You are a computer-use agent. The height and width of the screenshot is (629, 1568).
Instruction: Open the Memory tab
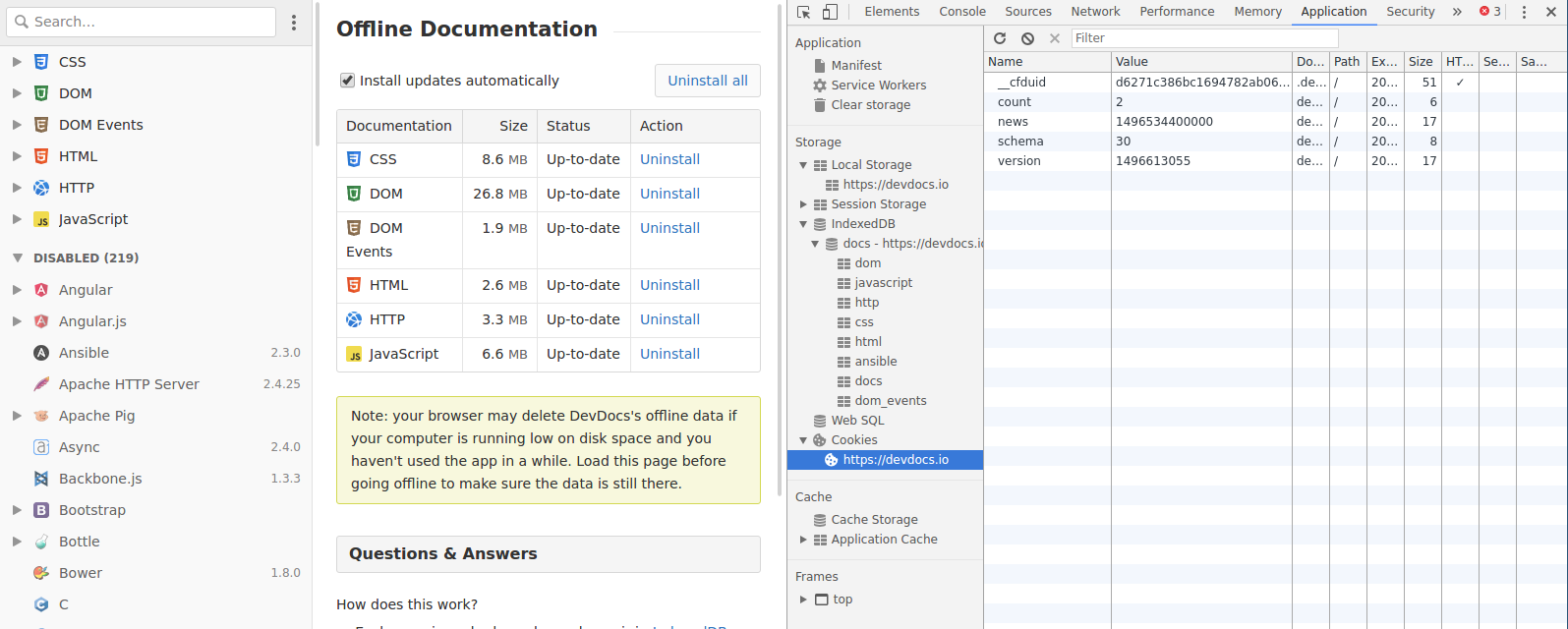coord(1258,12)
